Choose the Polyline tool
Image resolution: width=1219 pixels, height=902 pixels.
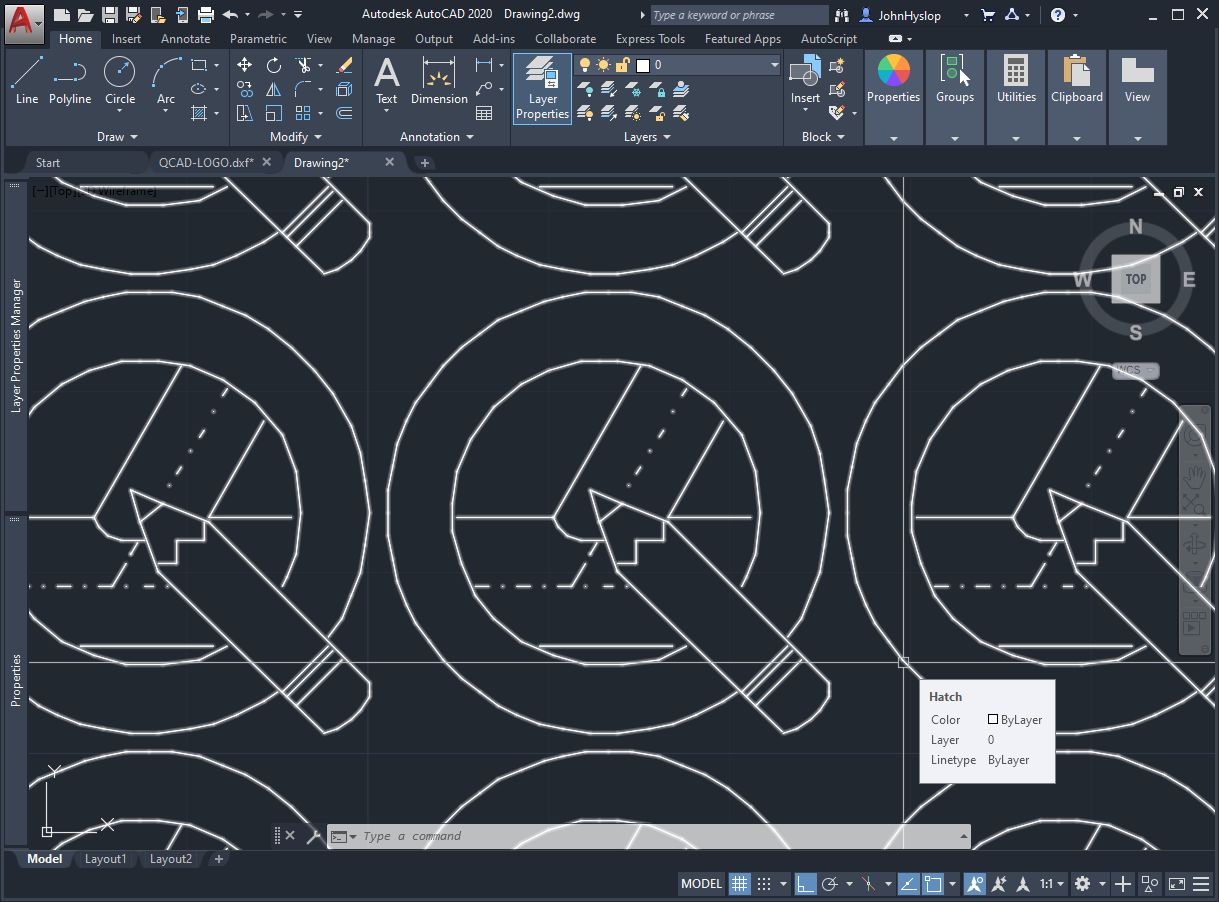[x=70, y=80]
